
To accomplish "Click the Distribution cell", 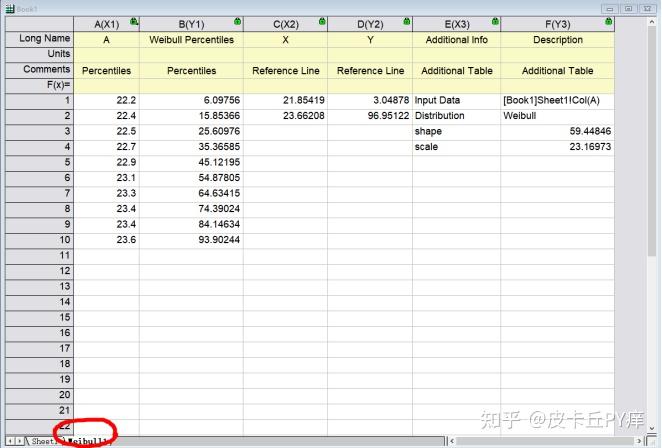I will tap(456, 116).
